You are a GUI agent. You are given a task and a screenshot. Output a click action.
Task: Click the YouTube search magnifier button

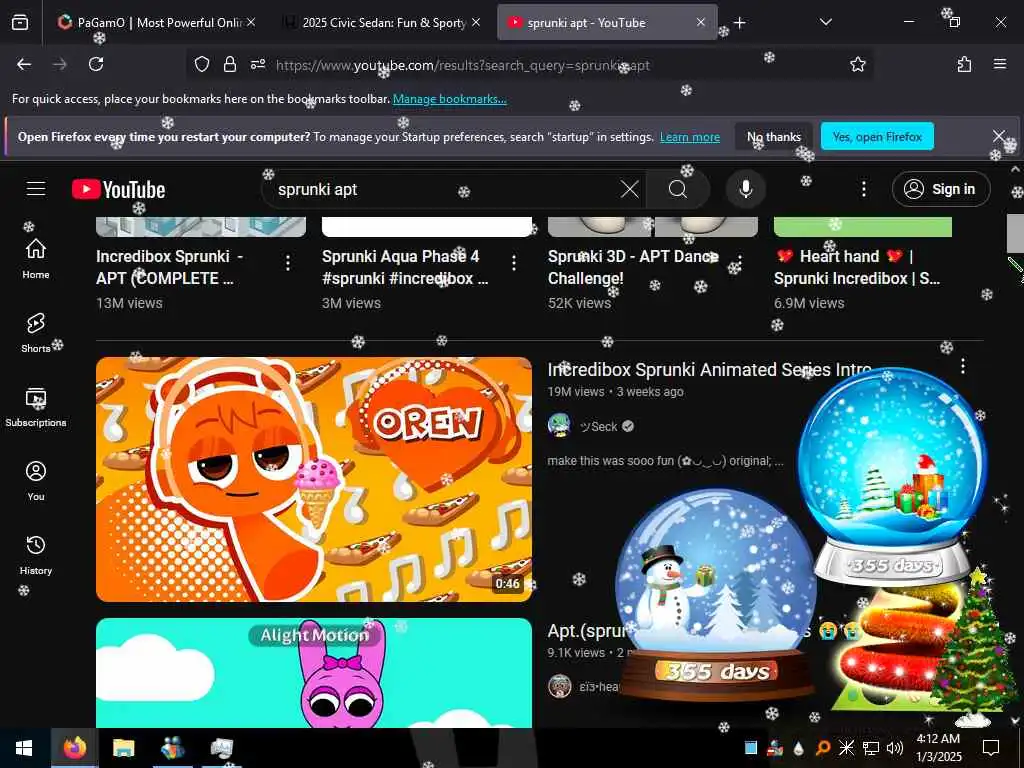[x=678, y=189]
